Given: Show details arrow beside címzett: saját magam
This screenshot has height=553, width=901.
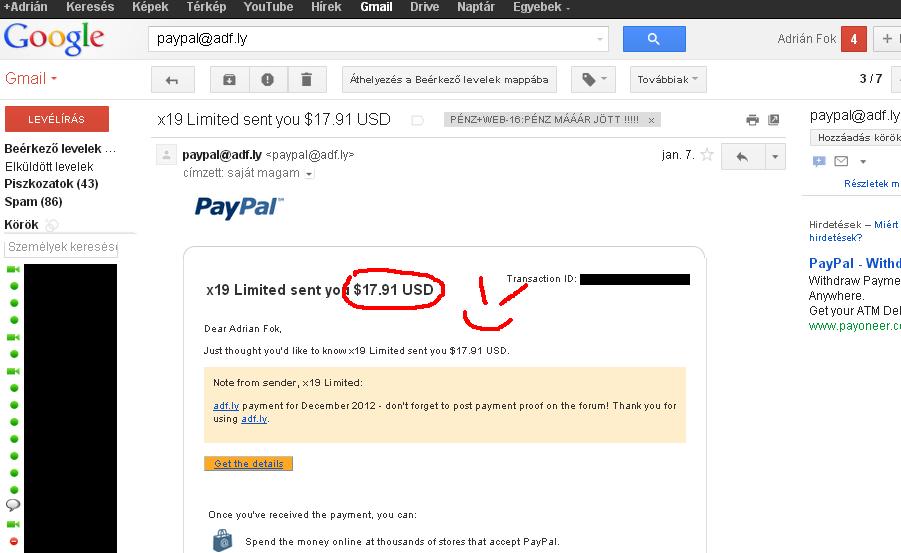Looking at the screenshot, I should tap(309, 174).
